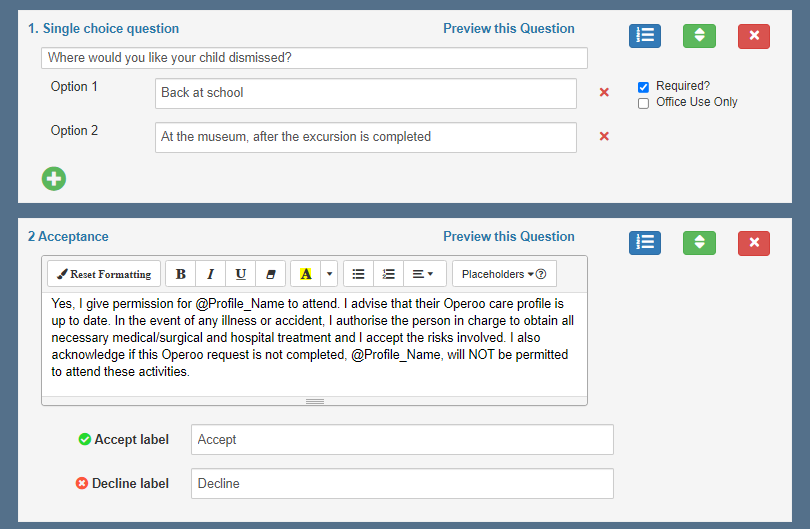Apply underline formatting in editor toolbar
The image size is (811, 529).
pos(241,274)
